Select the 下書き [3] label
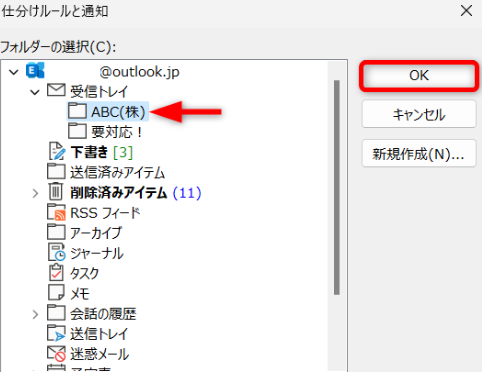Screen dimensions: 482x372 [102, 152]
